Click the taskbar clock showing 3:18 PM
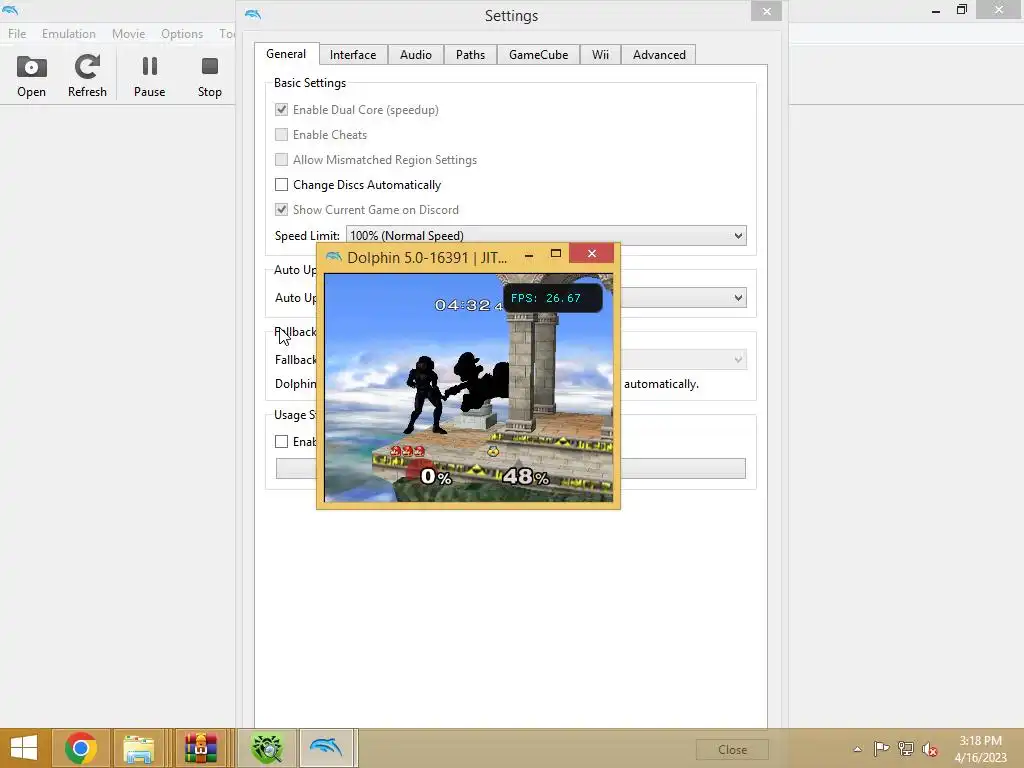The width and height of the screenshot is (1024, 768). click(980, 748)
